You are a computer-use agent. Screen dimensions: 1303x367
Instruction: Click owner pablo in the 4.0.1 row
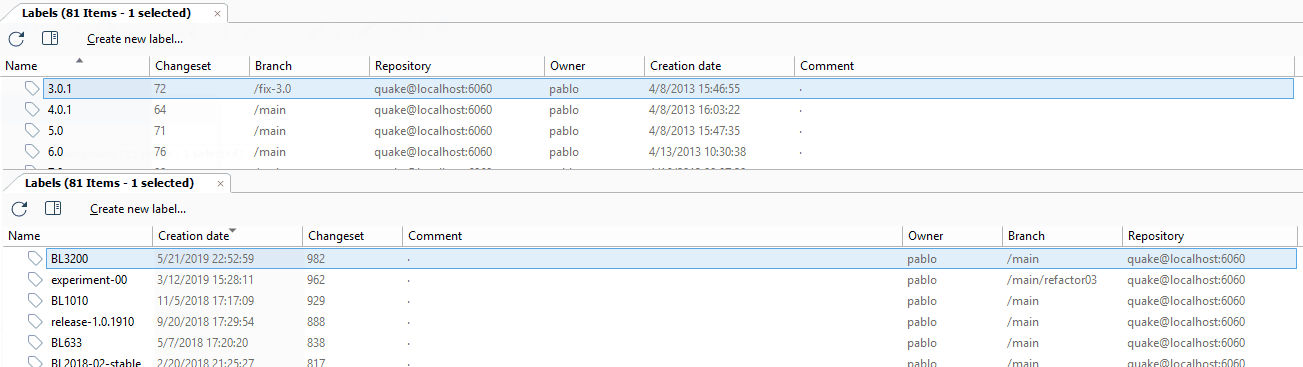[x=564, y=110]
